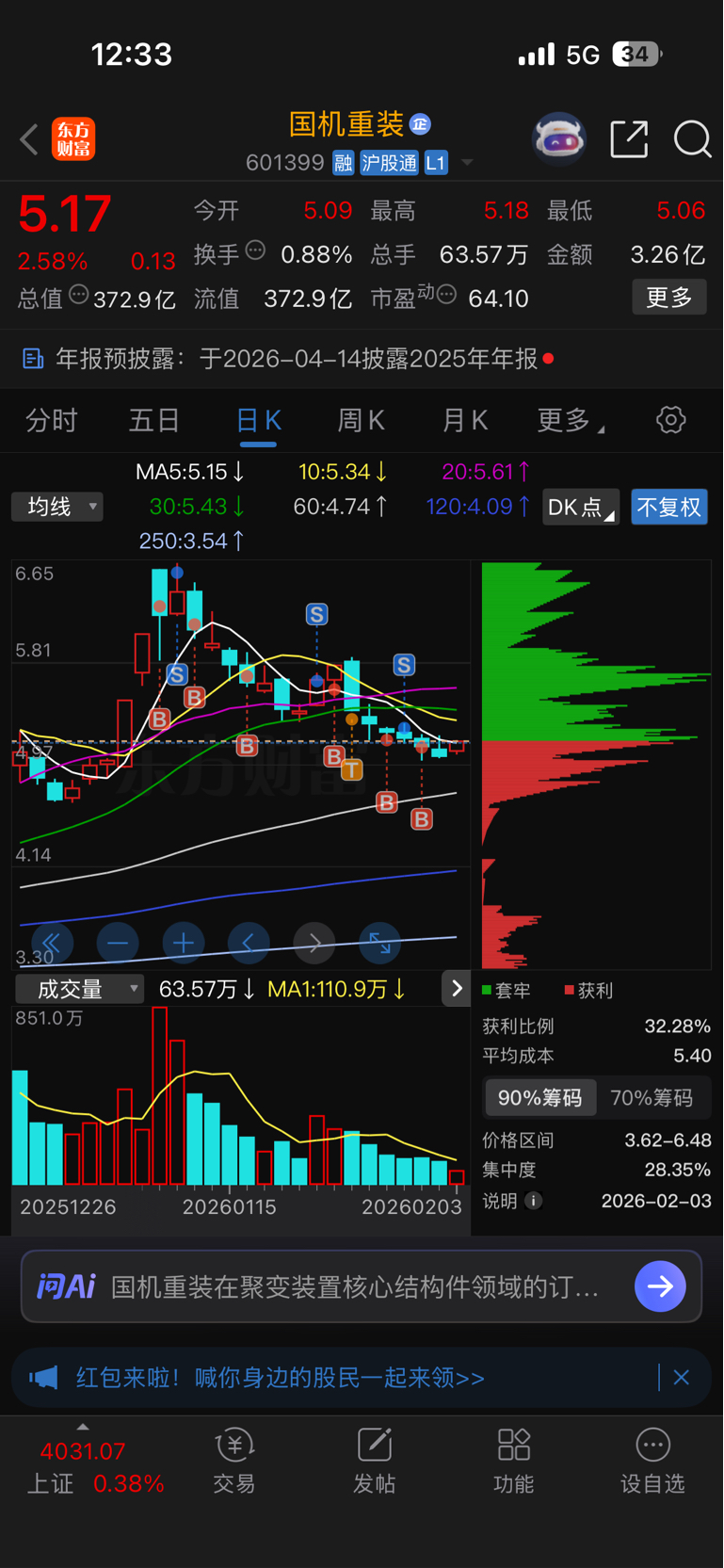Image resolution: width=724 pixels, height=1568 pixels.
Task: Switch to the 周K tab
Action: tap(362, 420)
